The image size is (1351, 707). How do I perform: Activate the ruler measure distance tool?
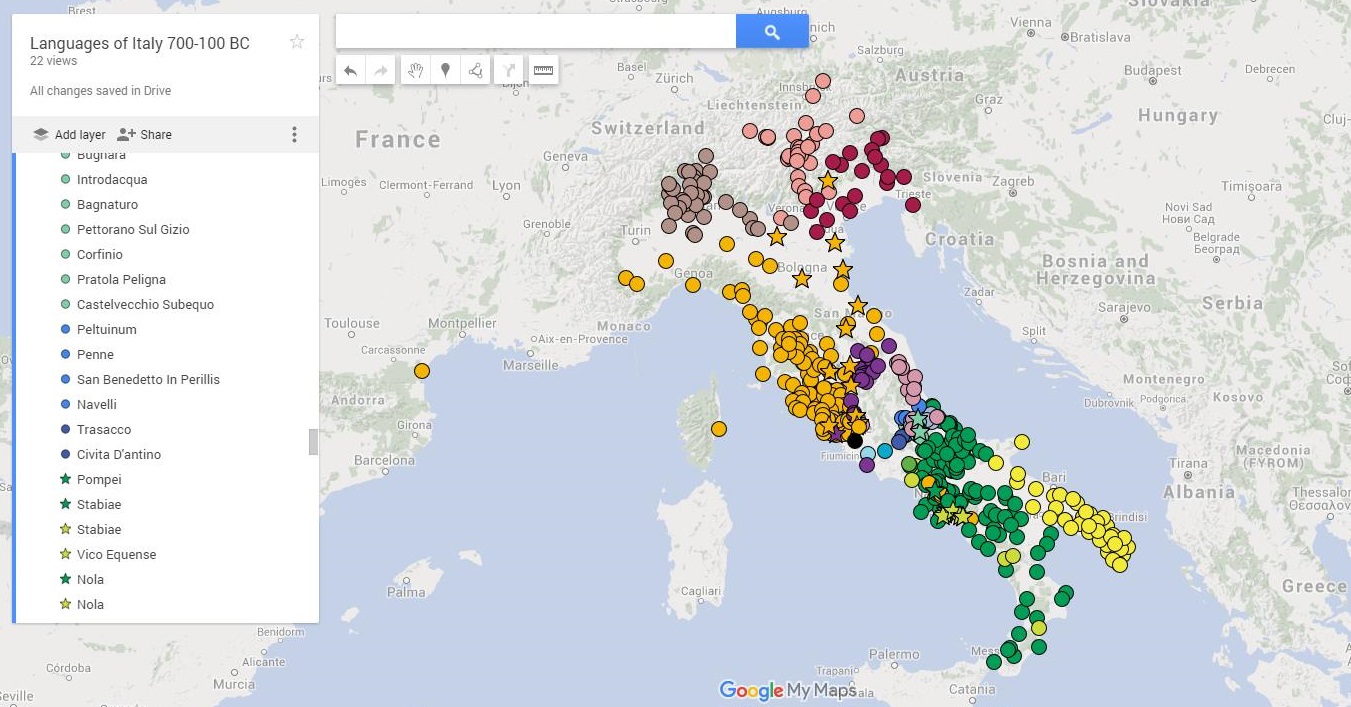[543, 71]
